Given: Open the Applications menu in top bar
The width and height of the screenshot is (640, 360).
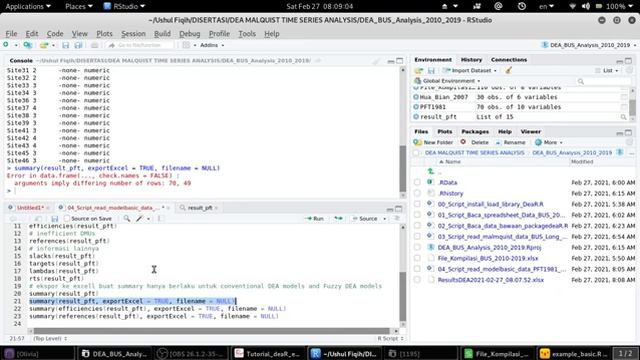Looking at the screenshot, I should [28, 6].
